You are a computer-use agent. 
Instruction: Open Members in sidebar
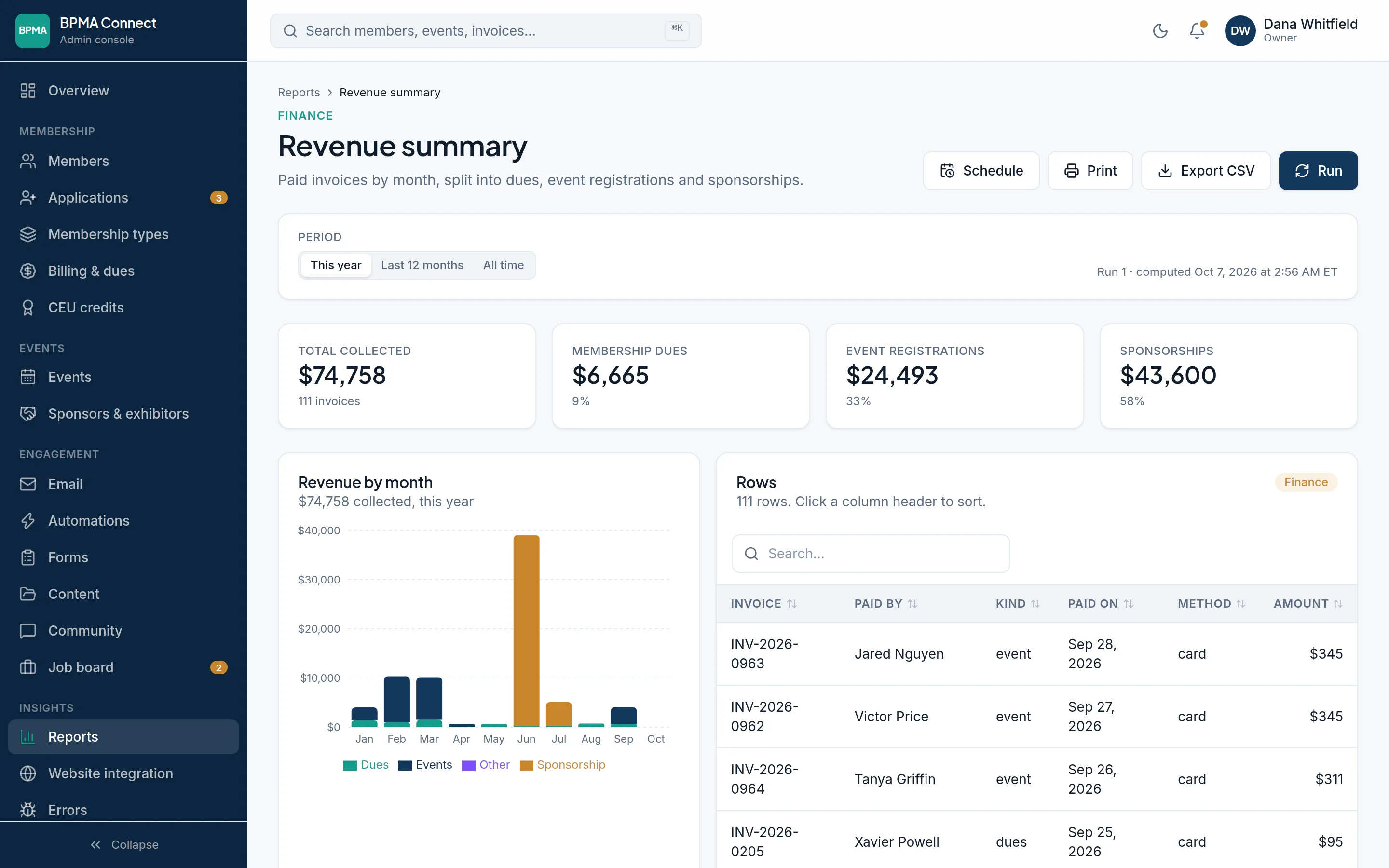pyautogui.click(x=123, y=161)
